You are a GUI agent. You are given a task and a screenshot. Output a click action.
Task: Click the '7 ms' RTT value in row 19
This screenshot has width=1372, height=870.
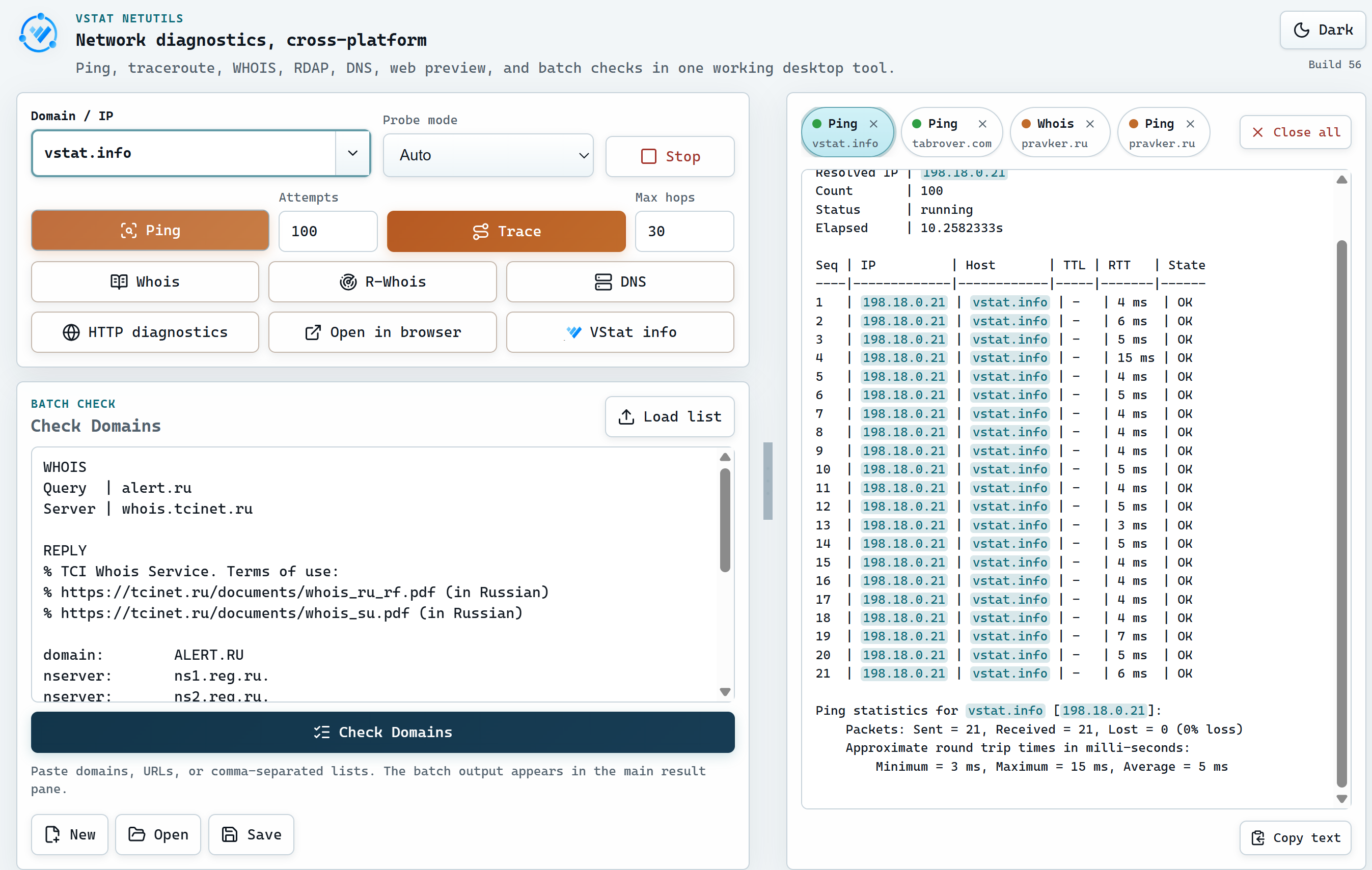1132,636
